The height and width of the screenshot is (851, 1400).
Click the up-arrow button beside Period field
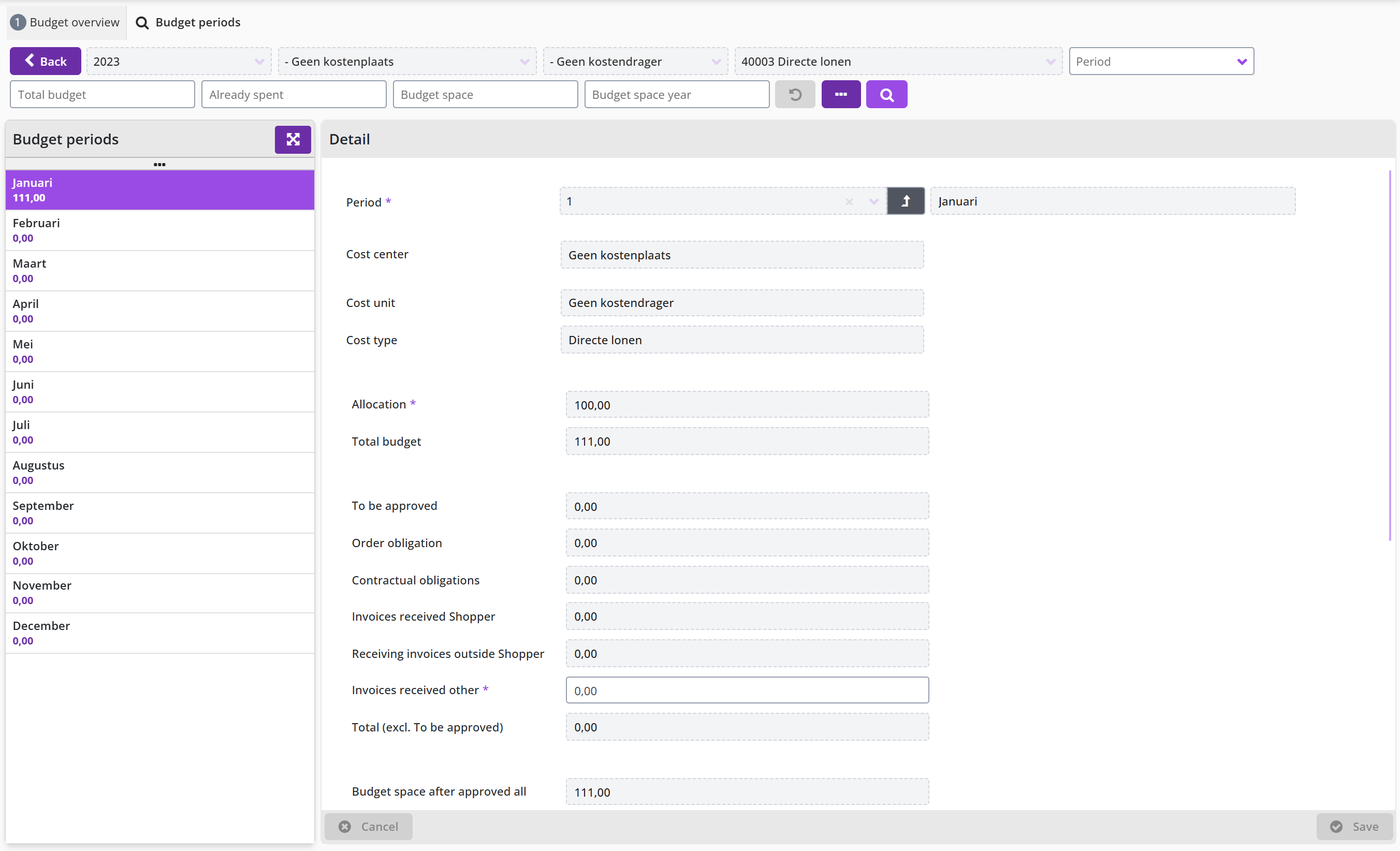(906, 201)
